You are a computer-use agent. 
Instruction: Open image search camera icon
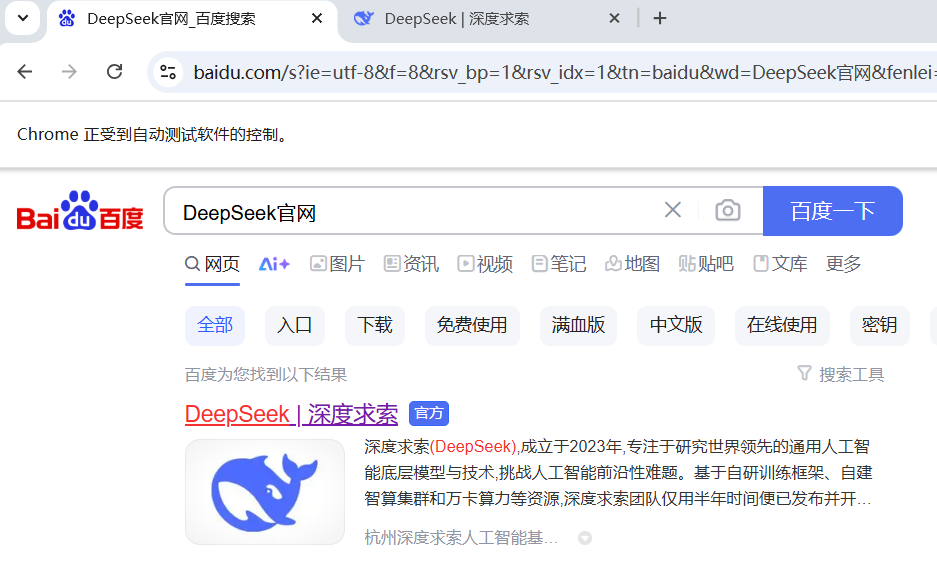[x=727, y=210]
